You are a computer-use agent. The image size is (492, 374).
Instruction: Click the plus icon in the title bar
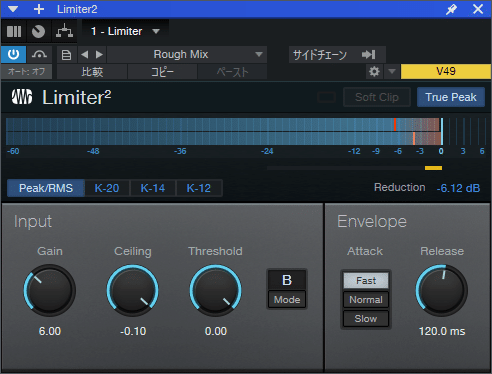click(39, 9)
